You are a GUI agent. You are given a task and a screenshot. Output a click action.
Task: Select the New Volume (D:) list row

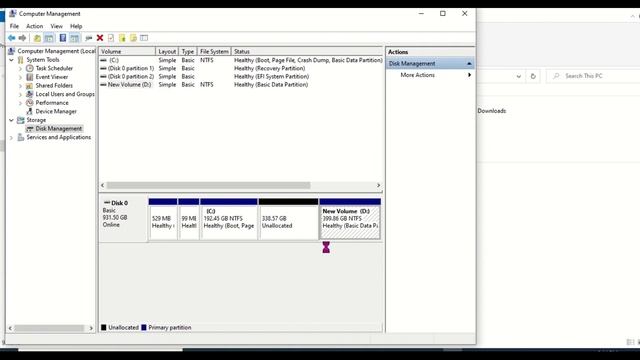pyautogui.click(x=241, y=84)
